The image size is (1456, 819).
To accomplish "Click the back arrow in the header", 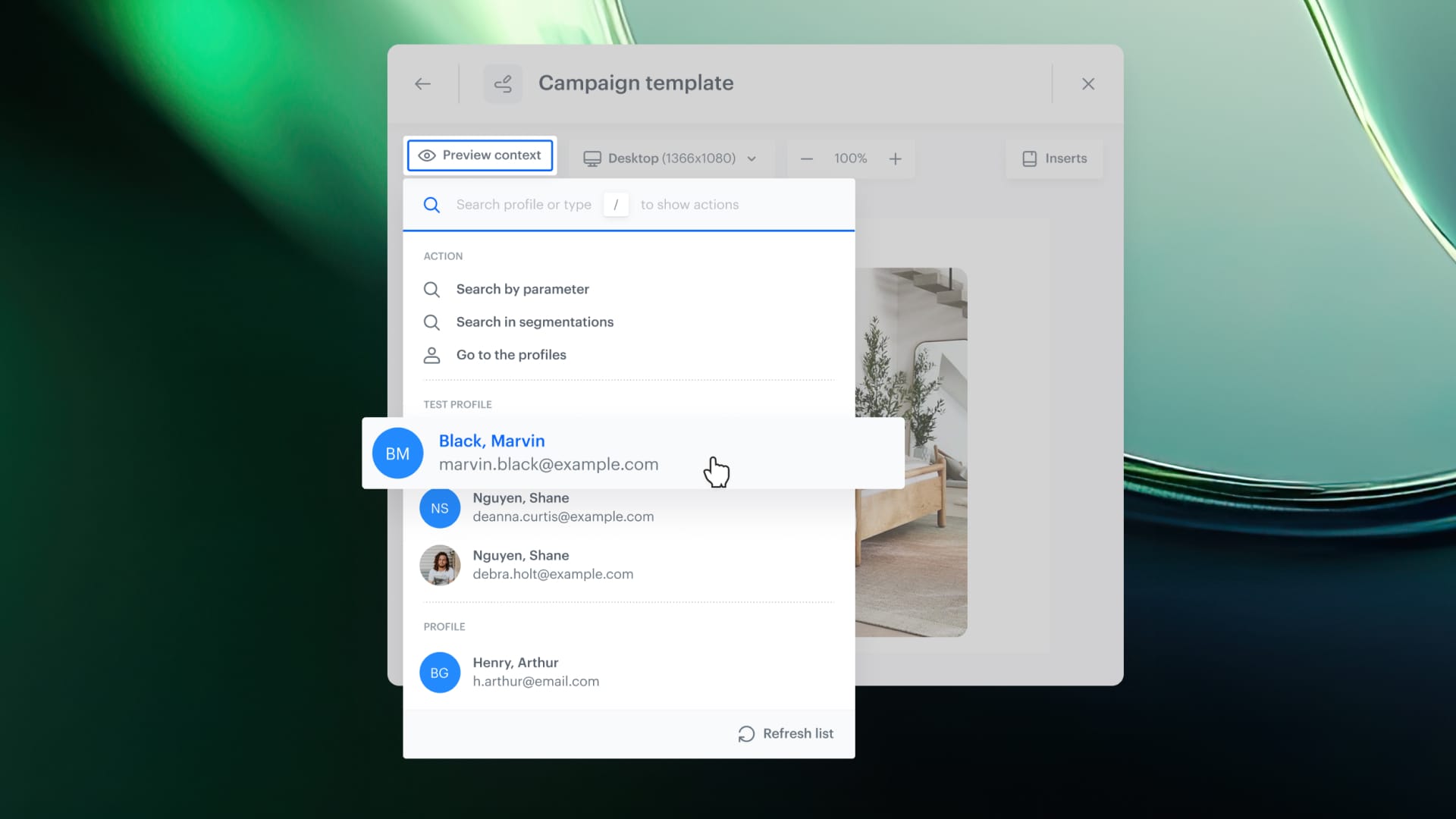I will coord(422,83).
